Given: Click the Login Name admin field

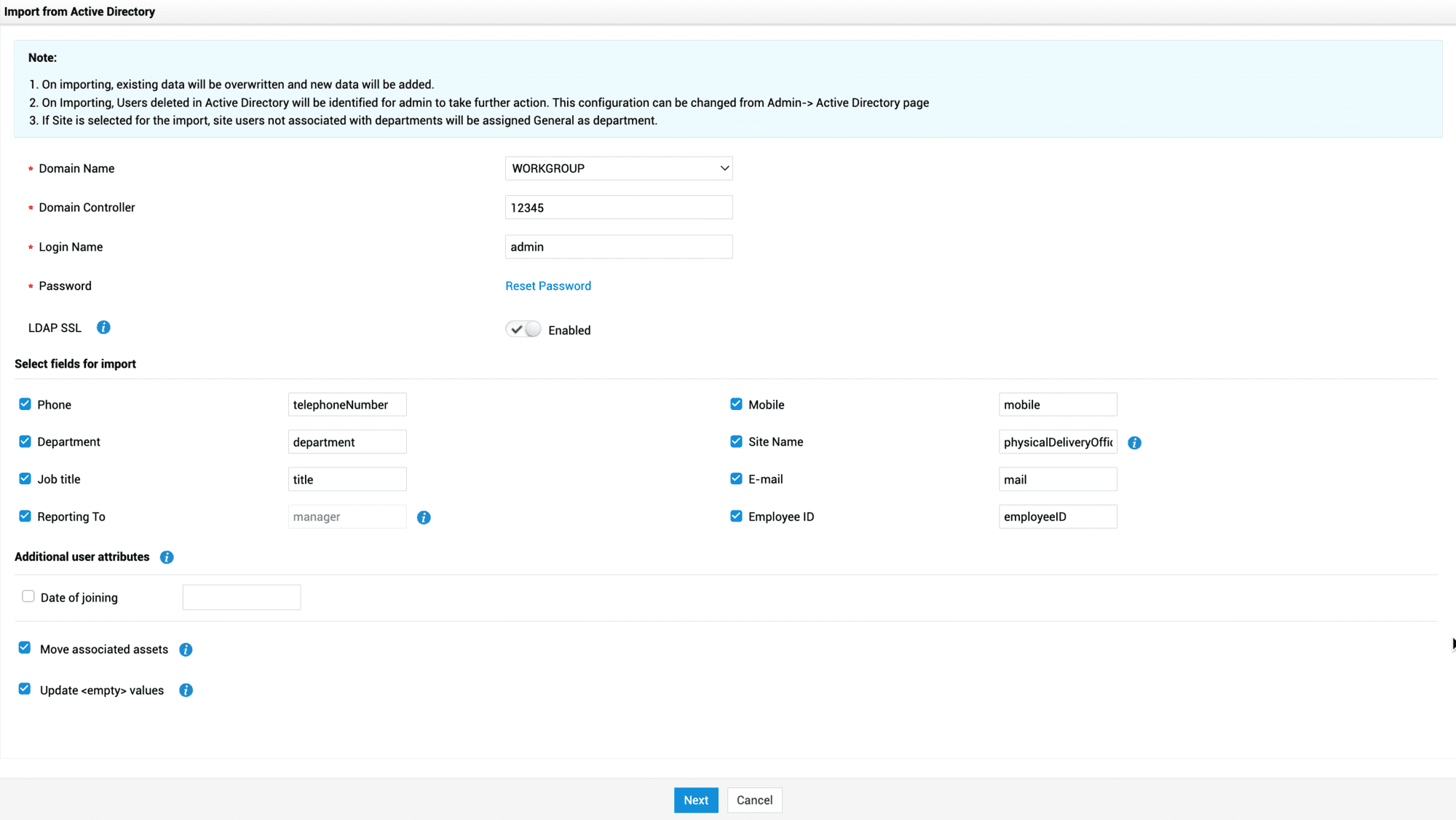Looking at the screenshot, I should [x=619, y=247].
